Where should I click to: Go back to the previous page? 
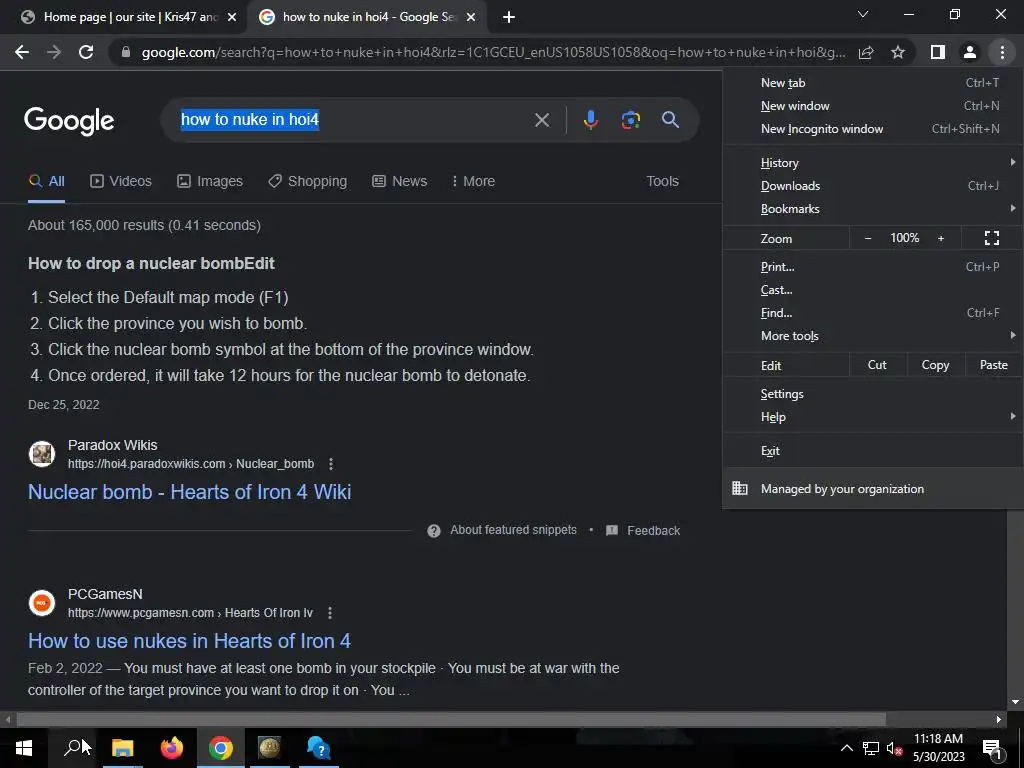pyautogui.click(x=22, y=52)
